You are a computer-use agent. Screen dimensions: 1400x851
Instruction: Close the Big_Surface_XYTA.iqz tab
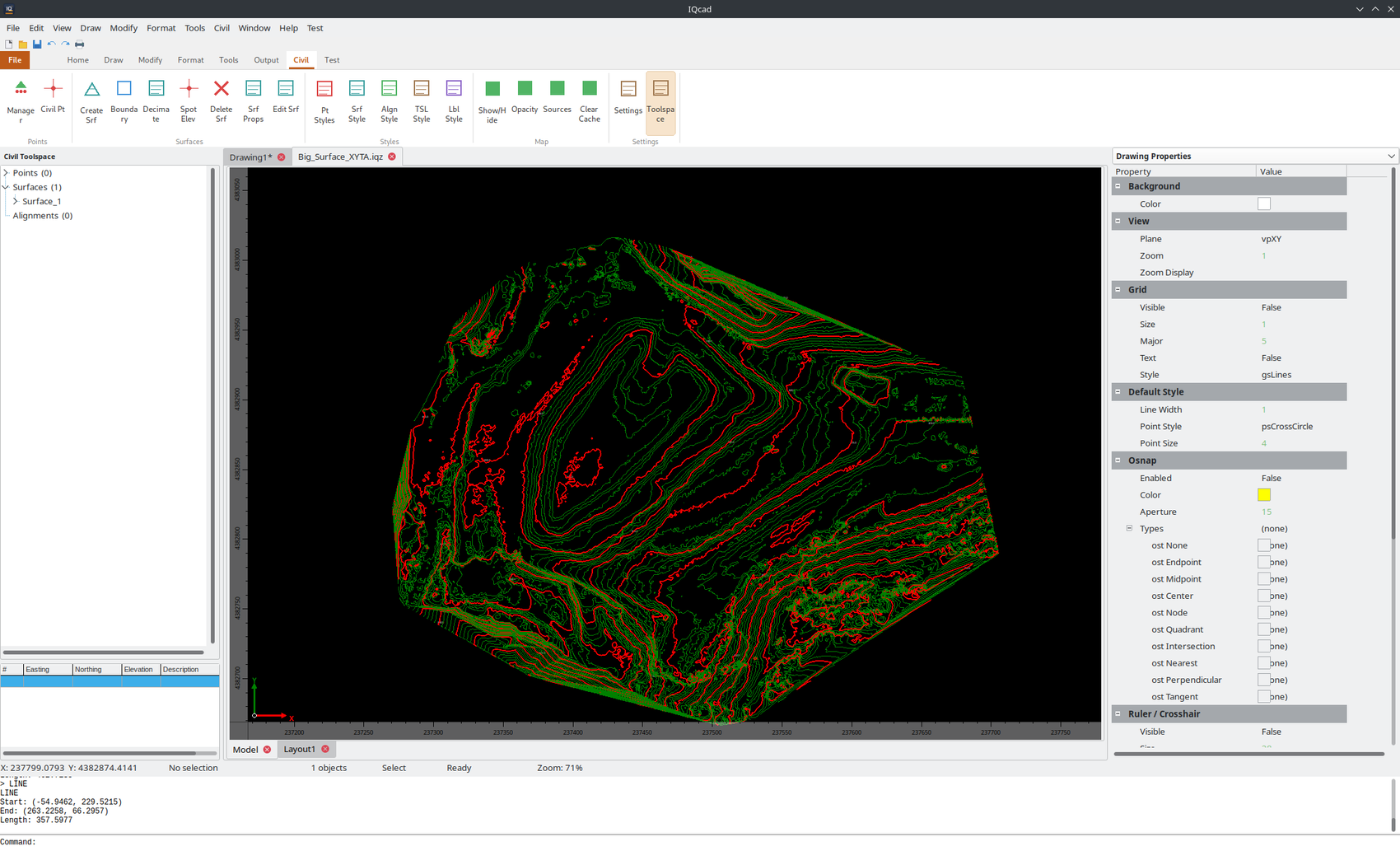[x=392, y=157]
